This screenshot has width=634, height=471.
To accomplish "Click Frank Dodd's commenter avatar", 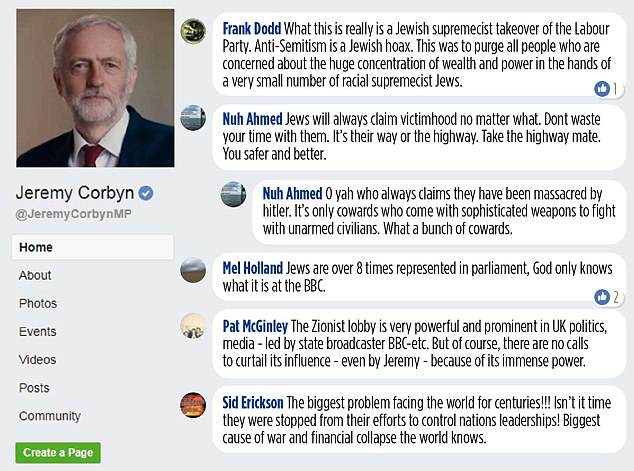I will (194, 31).
